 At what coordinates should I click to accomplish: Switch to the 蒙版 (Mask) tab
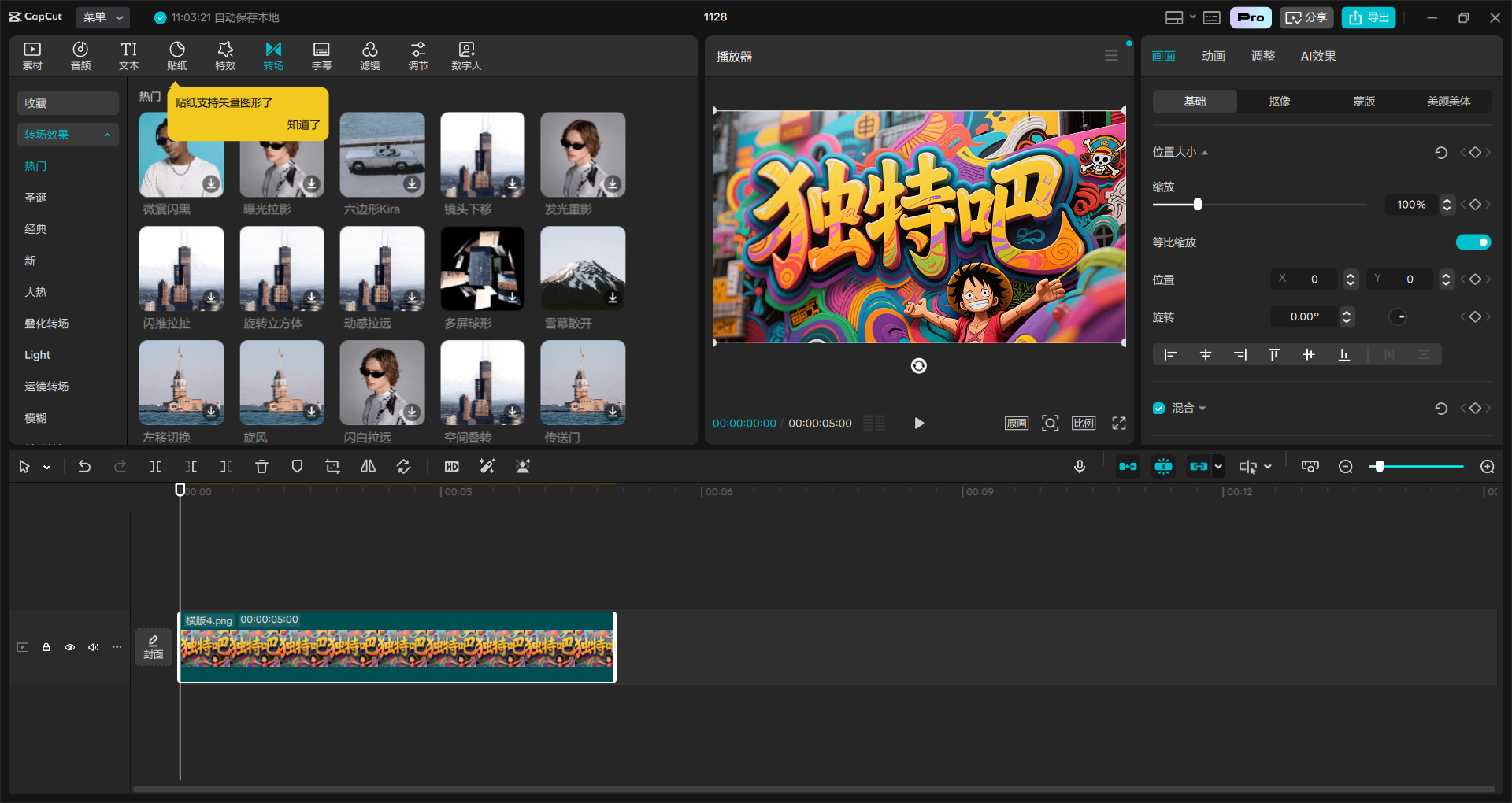[x=1363, y=101]
